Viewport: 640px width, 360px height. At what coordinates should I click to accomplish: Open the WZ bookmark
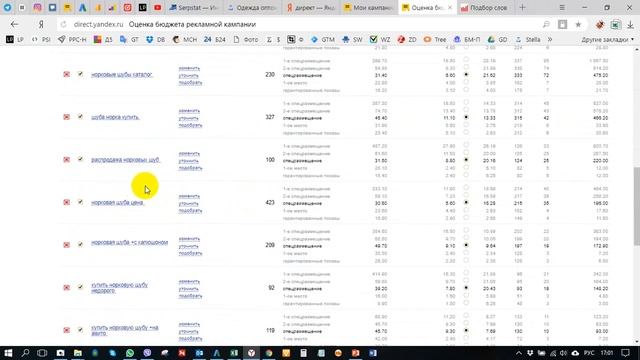click(x=380, y=40)
